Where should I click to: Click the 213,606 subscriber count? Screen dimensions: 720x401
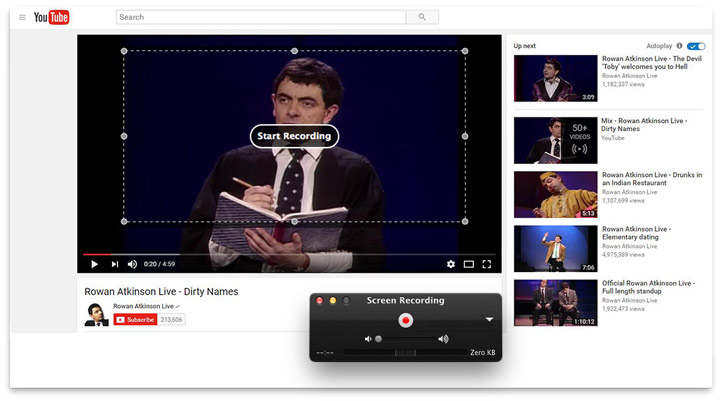coord(171,319)
